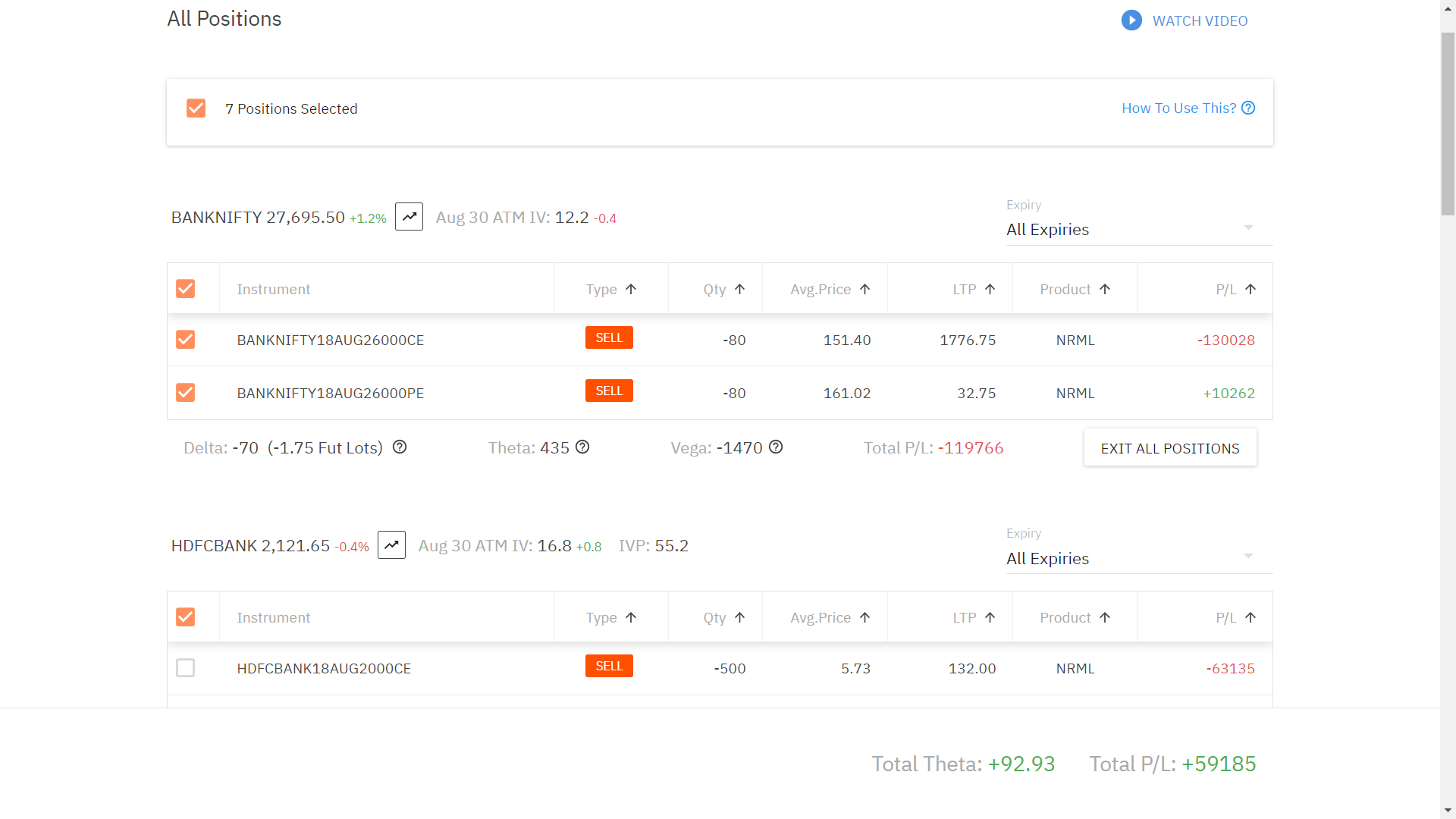The width and height of the screenshot is (1456, 819).
Task: Click the IVP: 55.2 label
Action: [x=654, y=546]
